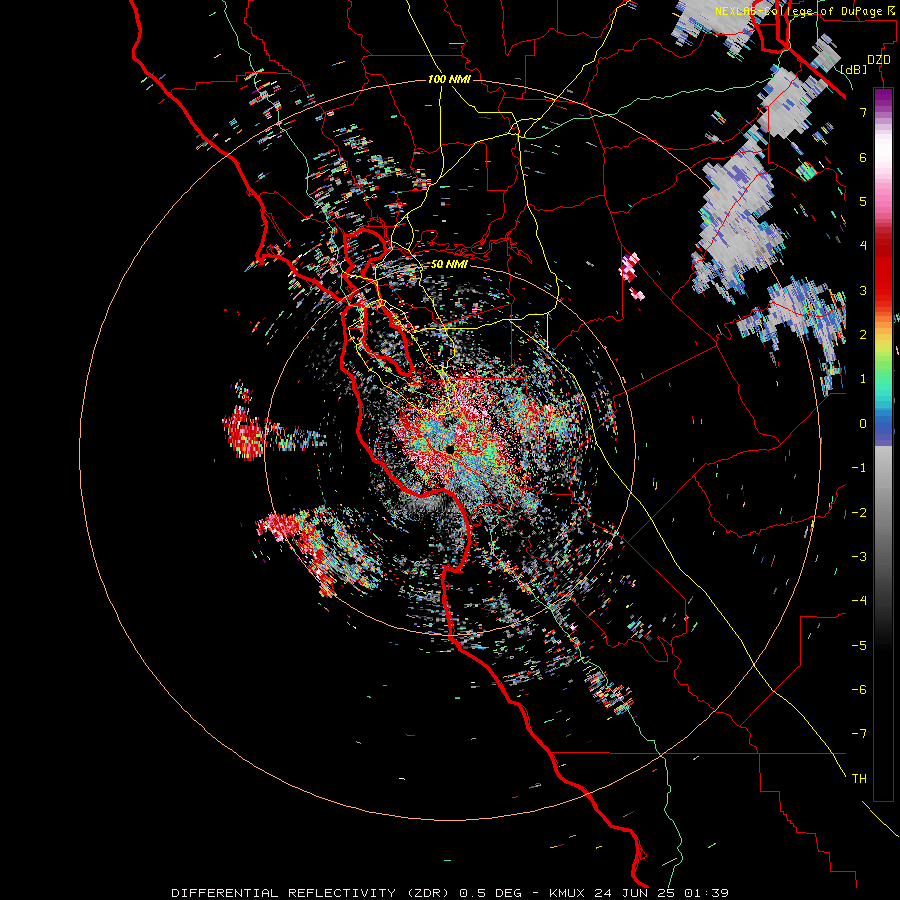This screenshot has width=900, height=900.
Task: Click the -6 value on the scale
Action: pos(859,690)
